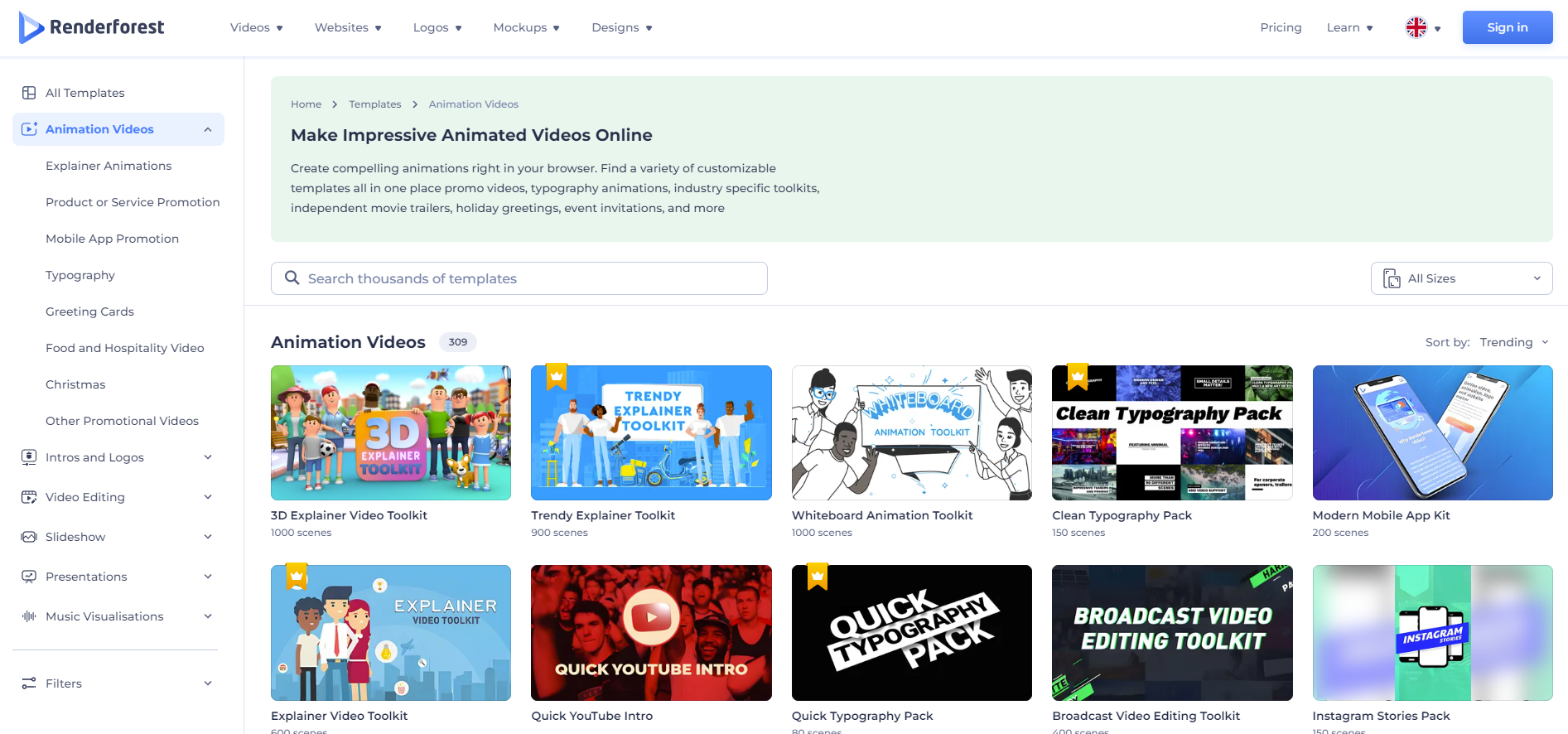
Task: Open the Whiteboard Animation Toolkit thumbnail
Action: click(x=911, y=432)
